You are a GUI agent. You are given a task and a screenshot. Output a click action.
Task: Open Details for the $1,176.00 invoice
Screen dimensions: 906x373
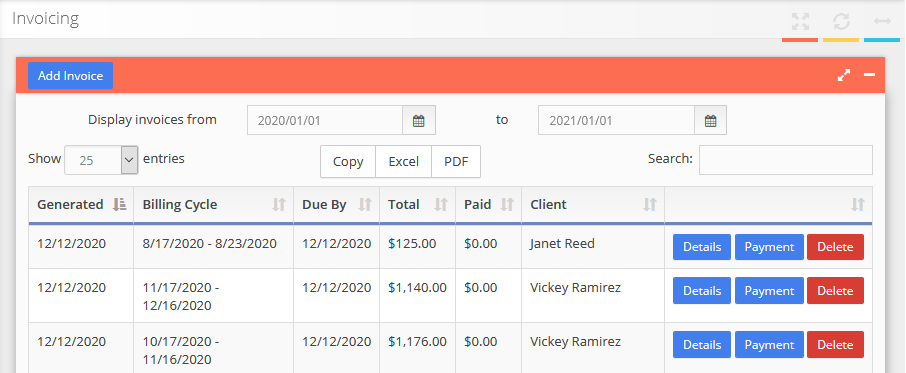tap(702, 345)
